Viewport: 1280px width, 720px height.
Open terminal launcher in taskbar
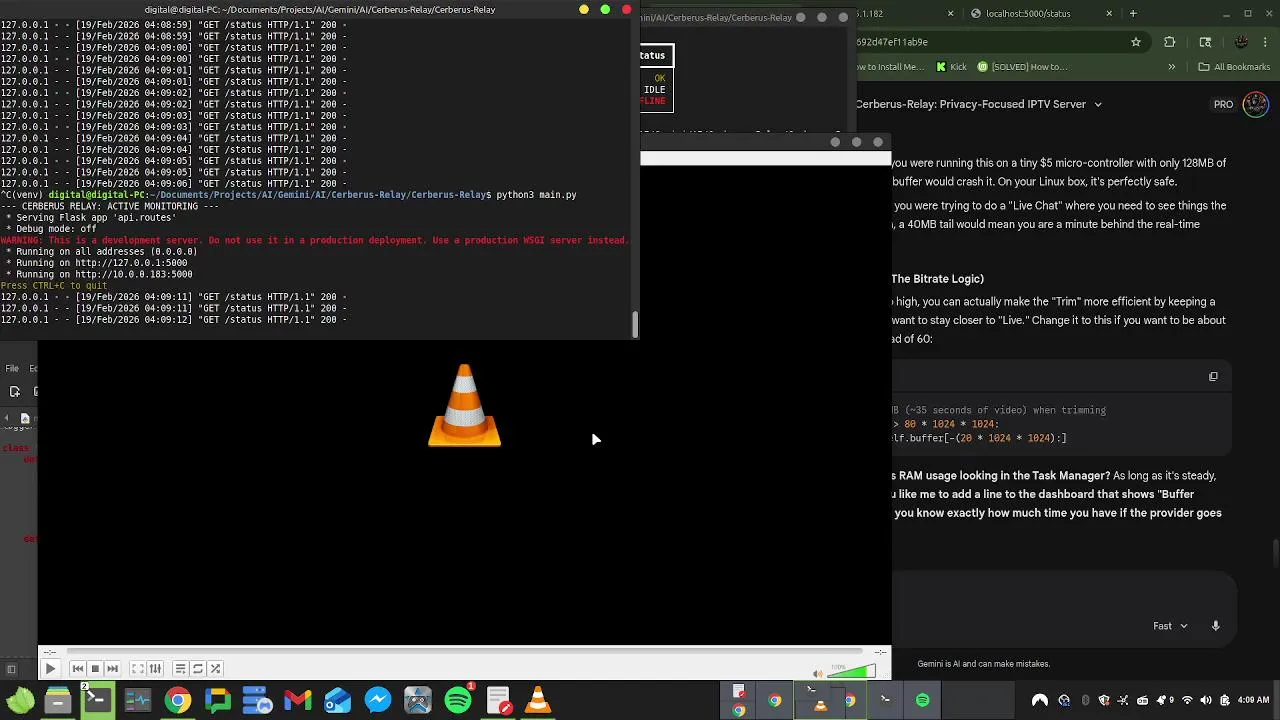(97, 700)
